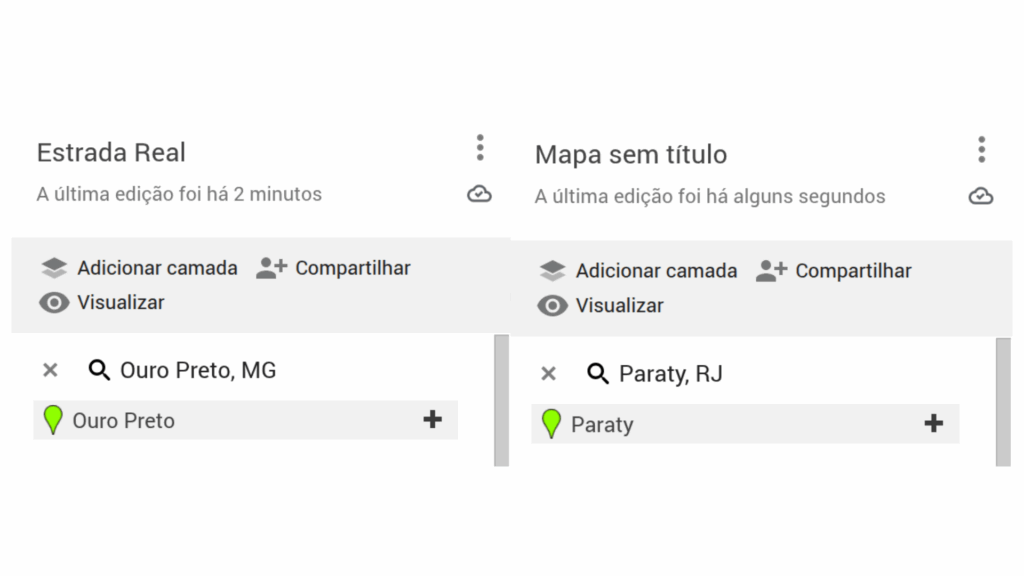Click the X to clear the Ouro Preto search
Screen dimensions: 1024x576
click(50, 370)
